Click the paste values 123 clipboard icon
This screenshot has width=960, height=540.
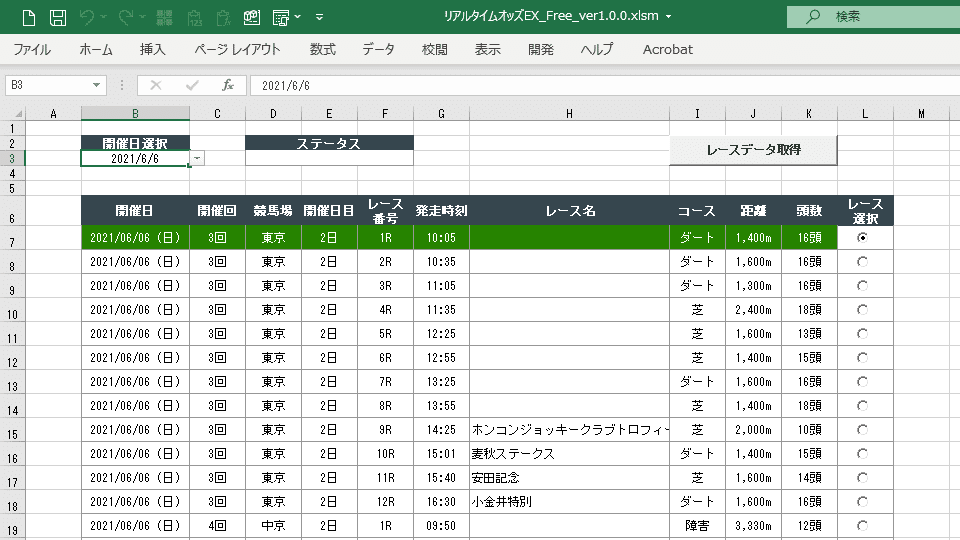[x=195, y=18]
